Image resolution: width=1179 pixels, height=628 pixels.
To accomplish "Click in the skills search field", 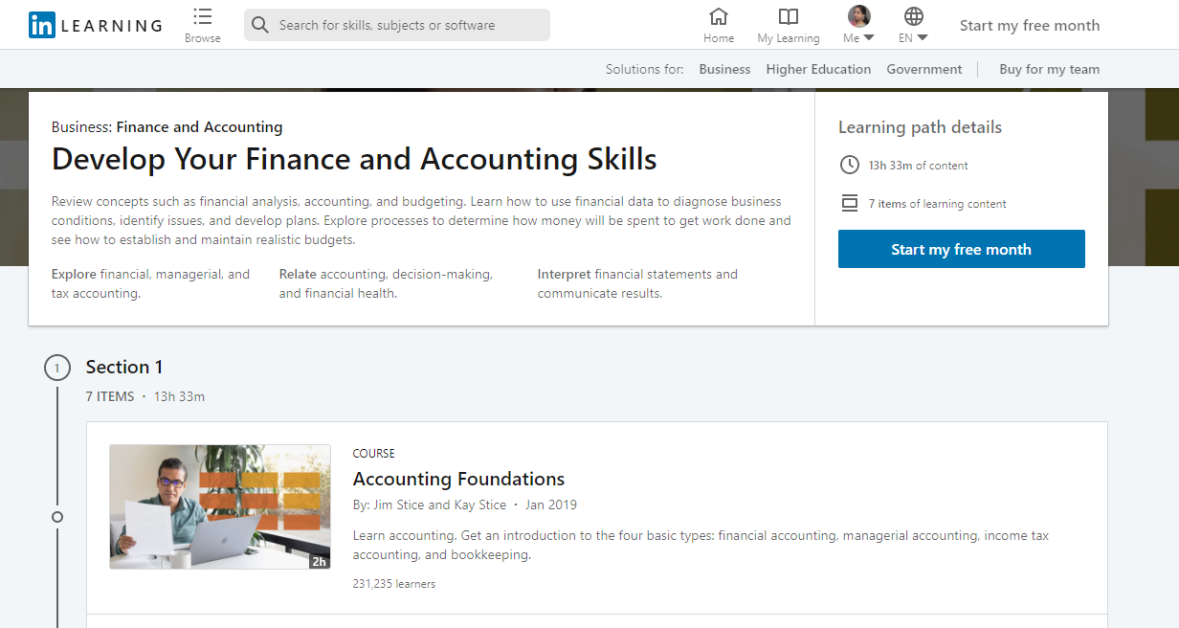I will click(410, 25).
